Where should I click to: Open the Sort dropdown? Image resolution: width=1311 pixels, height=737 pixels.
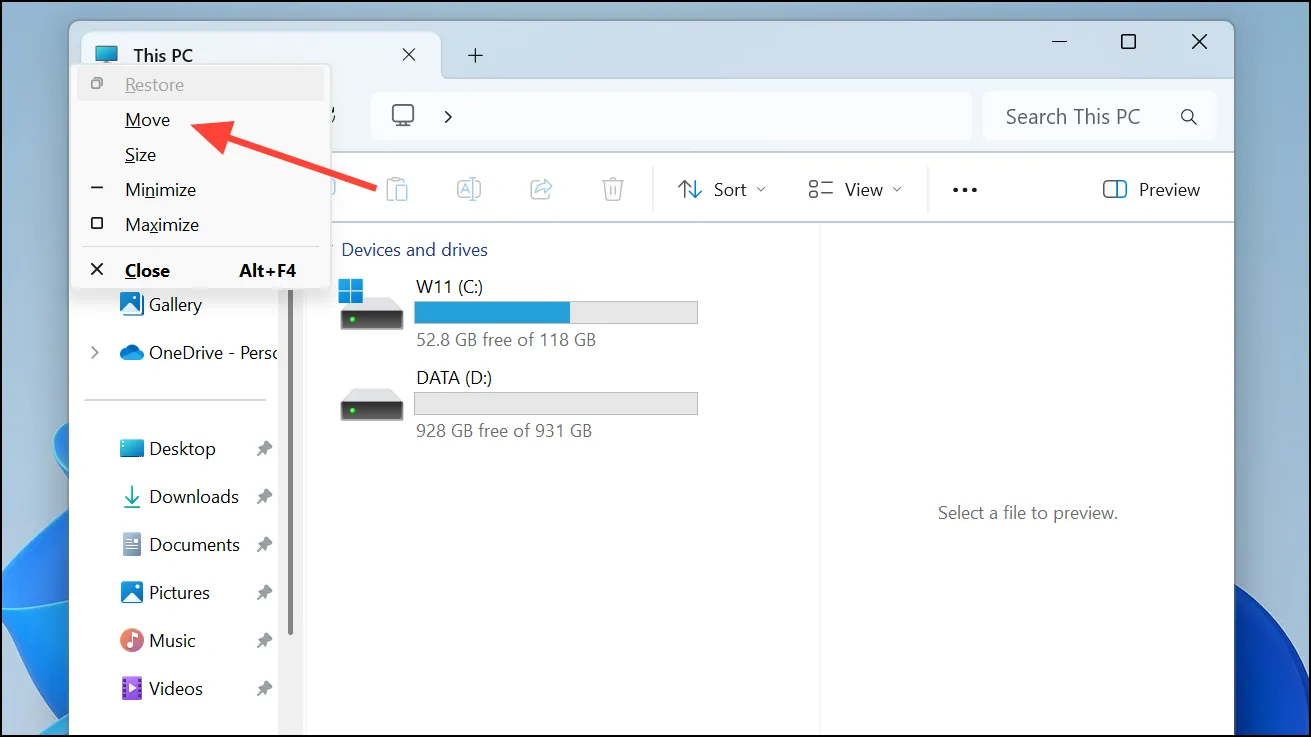click(x=722, y=189)
